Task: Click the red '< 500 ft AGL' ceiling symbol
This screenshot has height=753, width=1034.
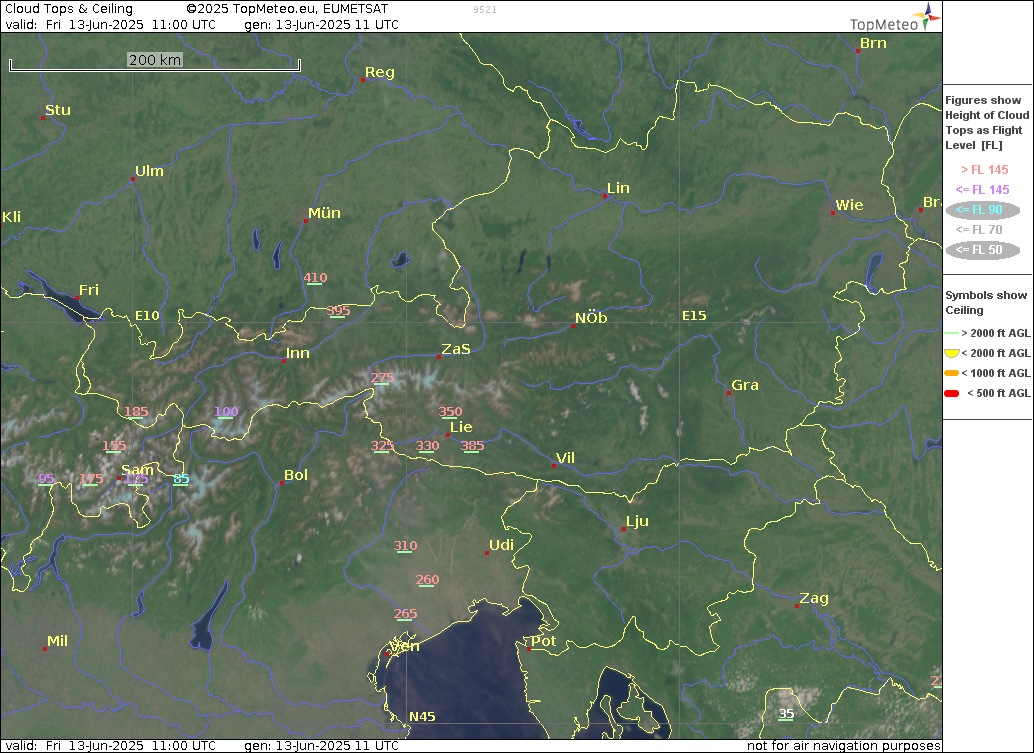Action: pyautogui.click(x=952, y=394)
